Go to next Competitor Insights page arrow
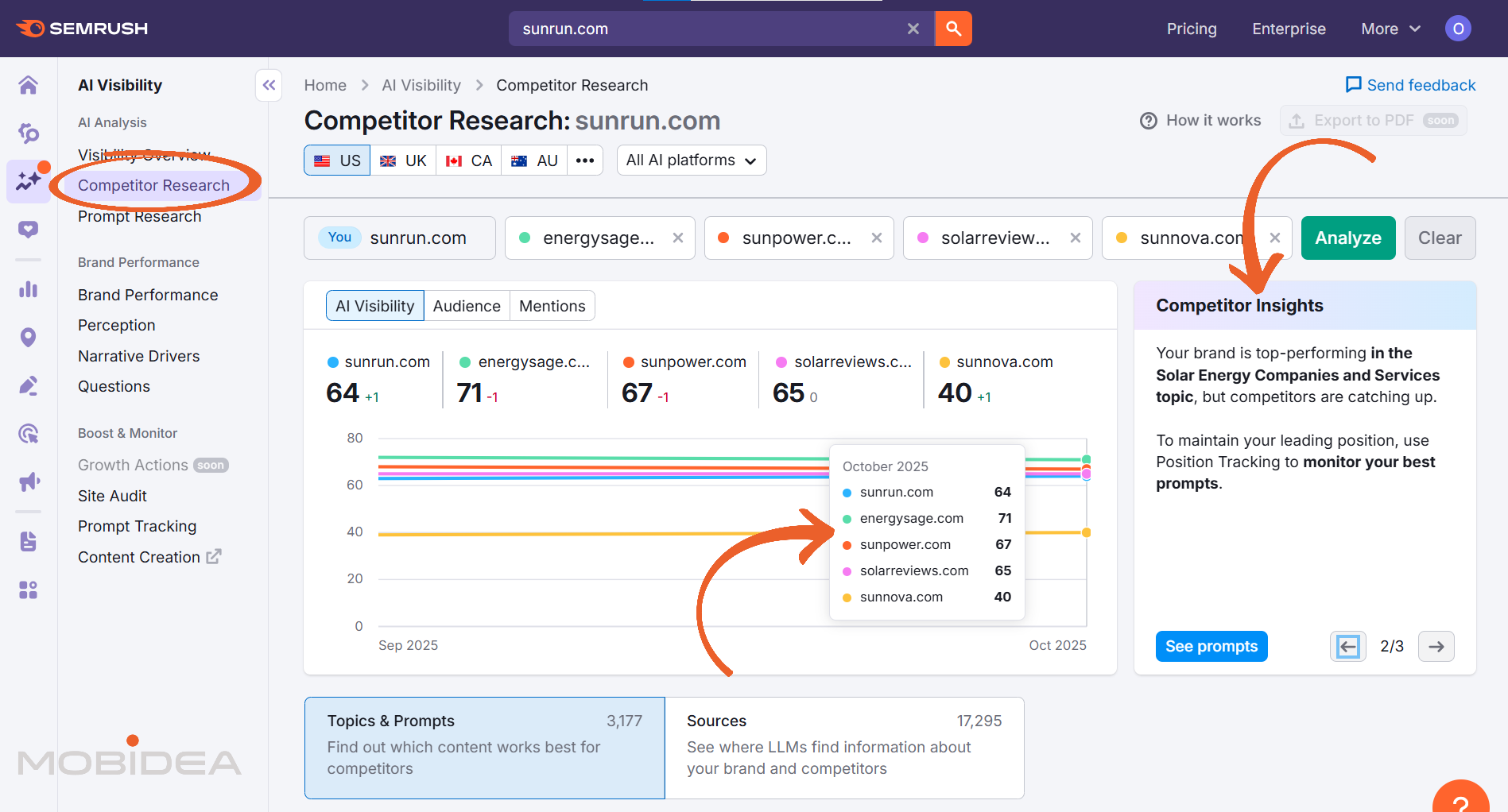The width and height of the screenshot is (1508, 812). pos(1436,646)
